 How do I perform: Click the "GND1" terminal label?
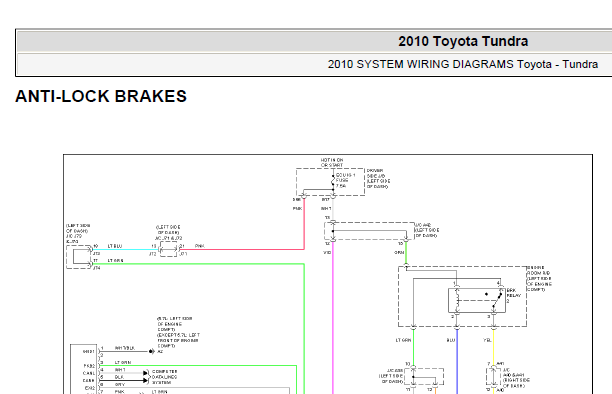(89, 351)
